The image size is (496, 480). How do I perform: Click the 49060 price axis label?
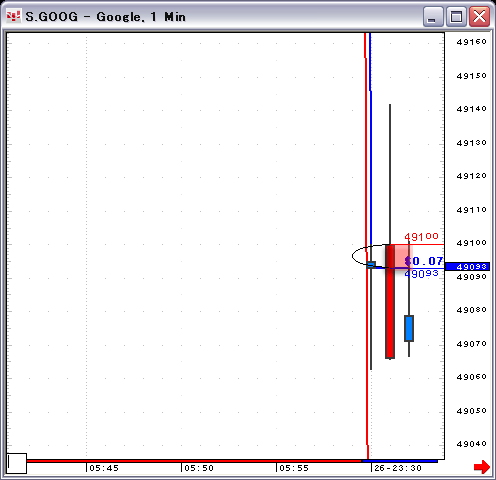(x=472, y=377)
